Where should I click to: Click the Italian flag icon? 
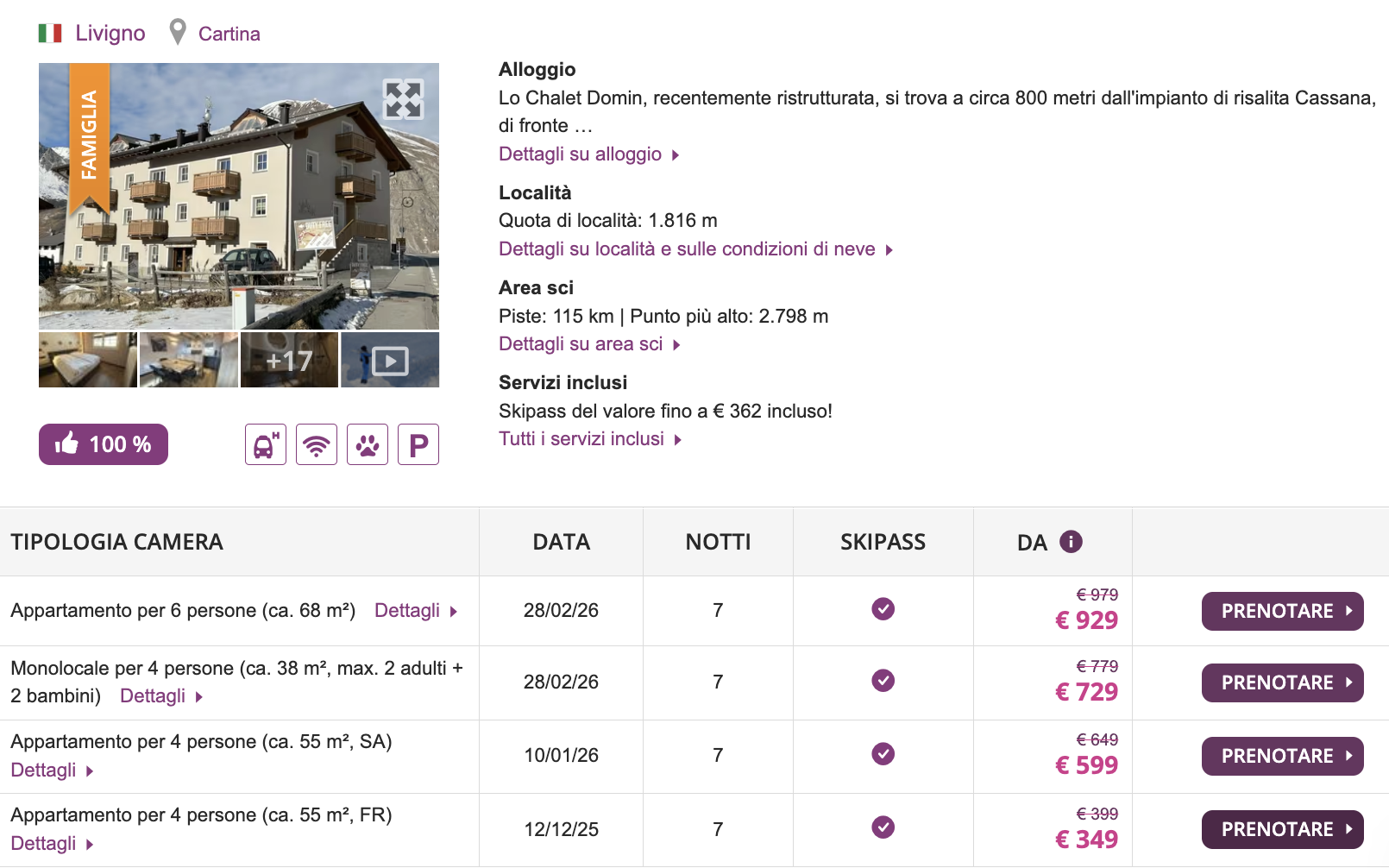point(50,34)
